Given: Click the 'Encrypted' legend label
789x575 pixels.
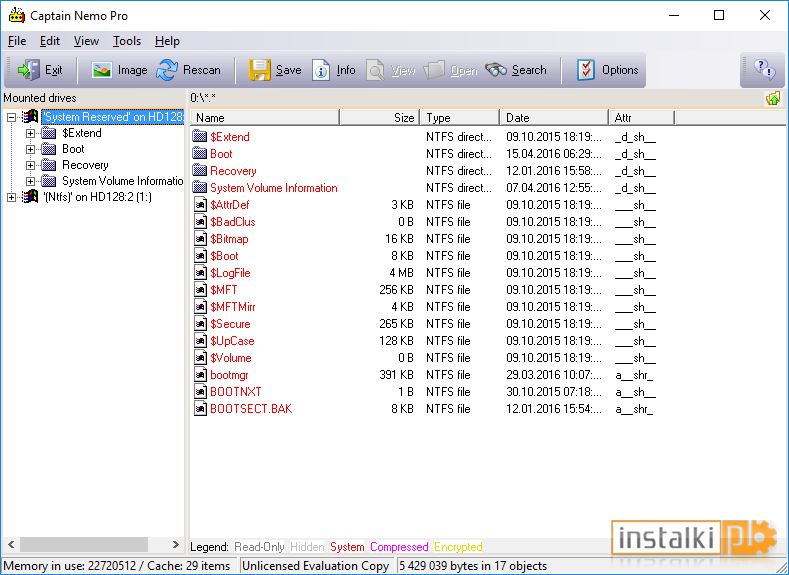Looking at the screenshot, I should pos(458,547).
